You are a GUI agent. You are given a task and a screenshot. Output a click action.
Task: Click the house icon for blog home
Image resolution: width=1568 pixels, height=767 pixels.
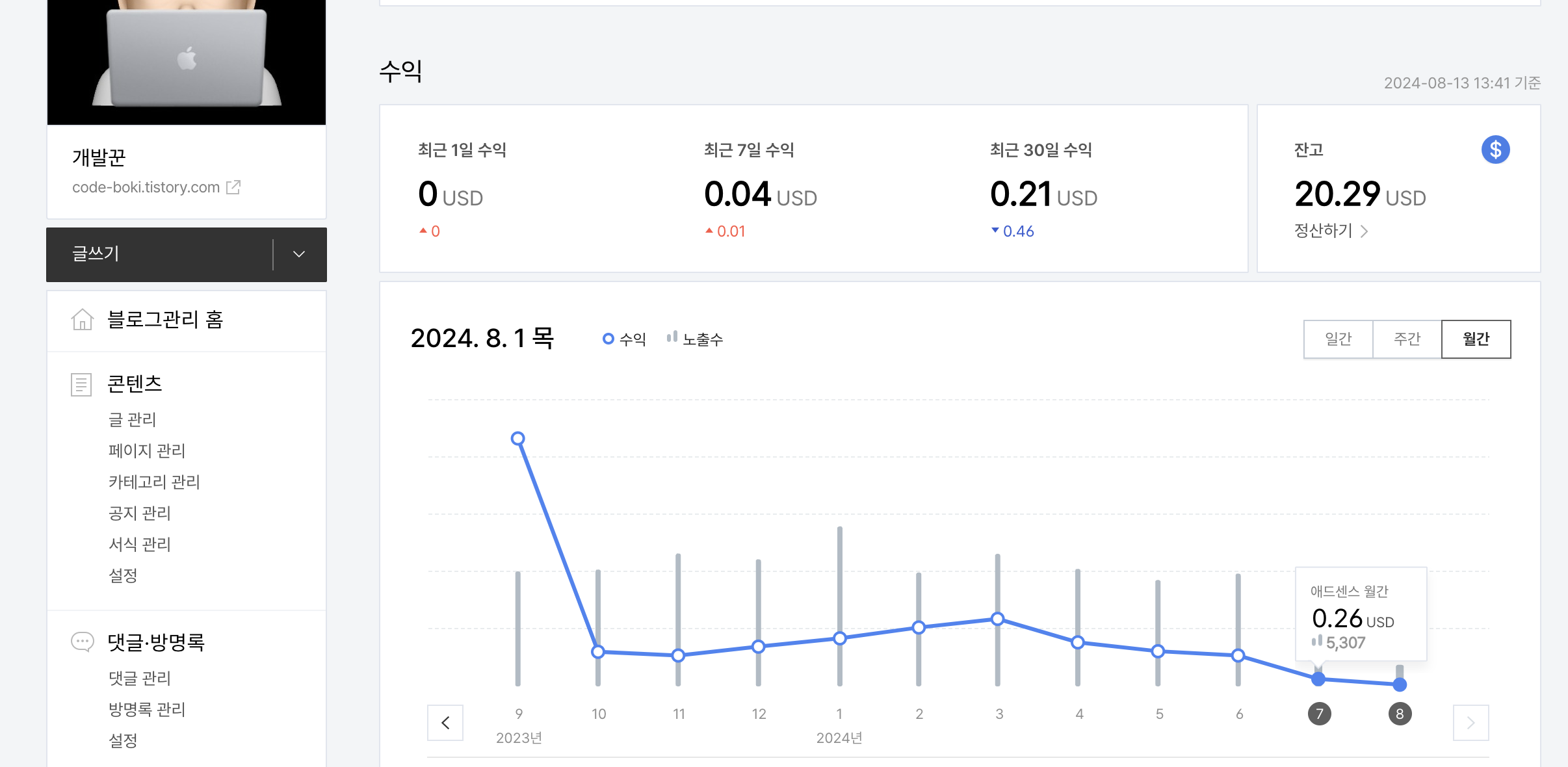click(x=82, y=319)
